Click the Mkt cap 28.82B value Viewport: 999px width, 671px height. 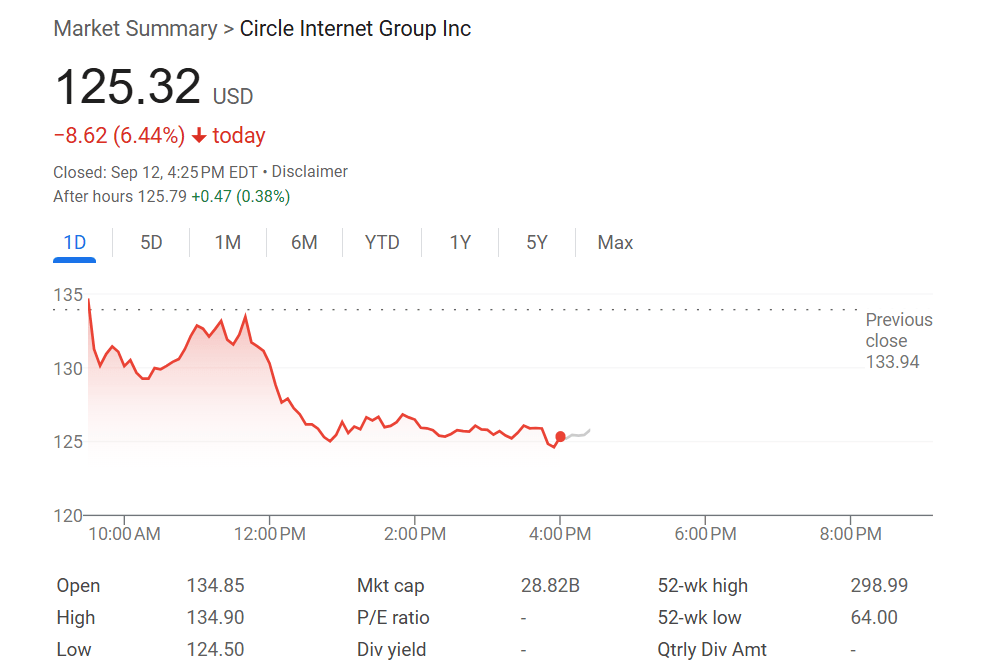(x=550, y=586)
